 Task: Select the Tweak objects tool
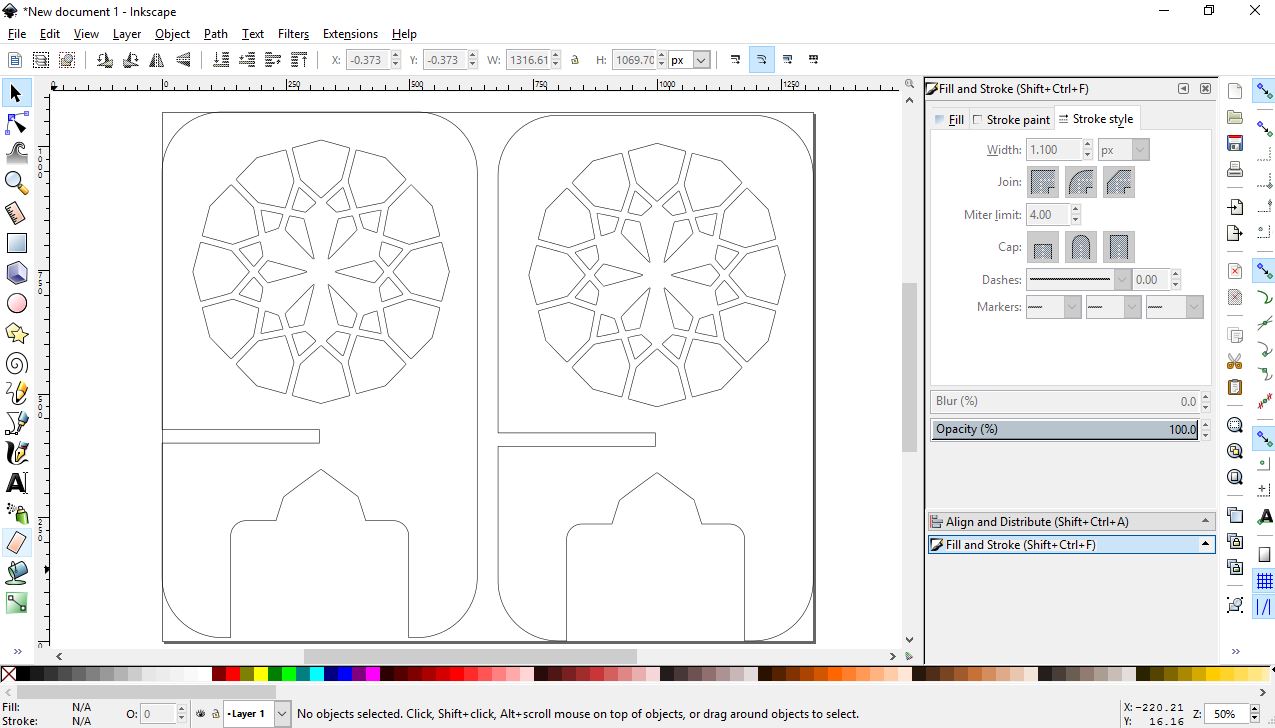16,153
